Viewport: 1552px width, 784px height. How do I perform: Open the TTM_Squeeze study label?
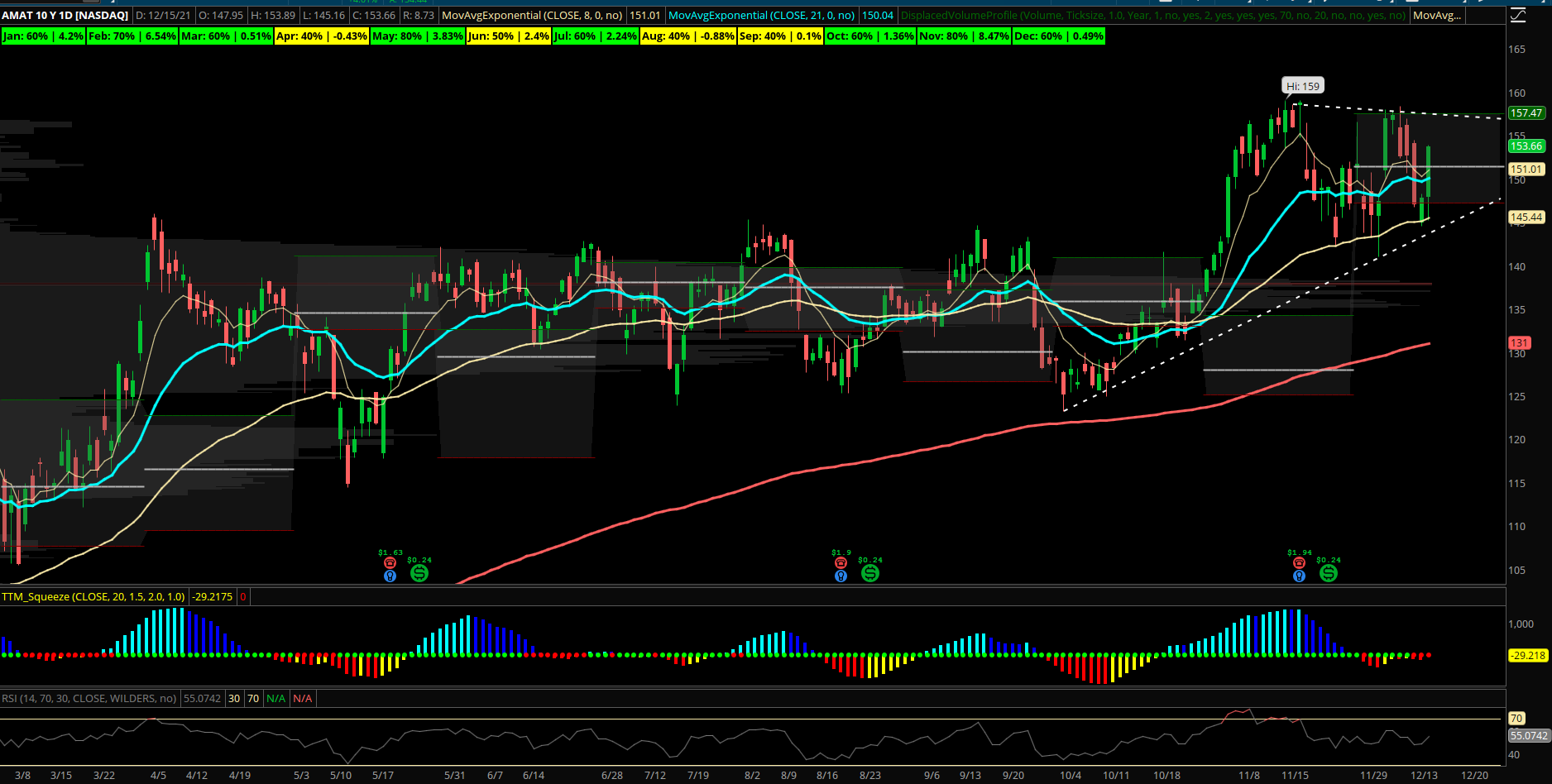pos(93,596)
